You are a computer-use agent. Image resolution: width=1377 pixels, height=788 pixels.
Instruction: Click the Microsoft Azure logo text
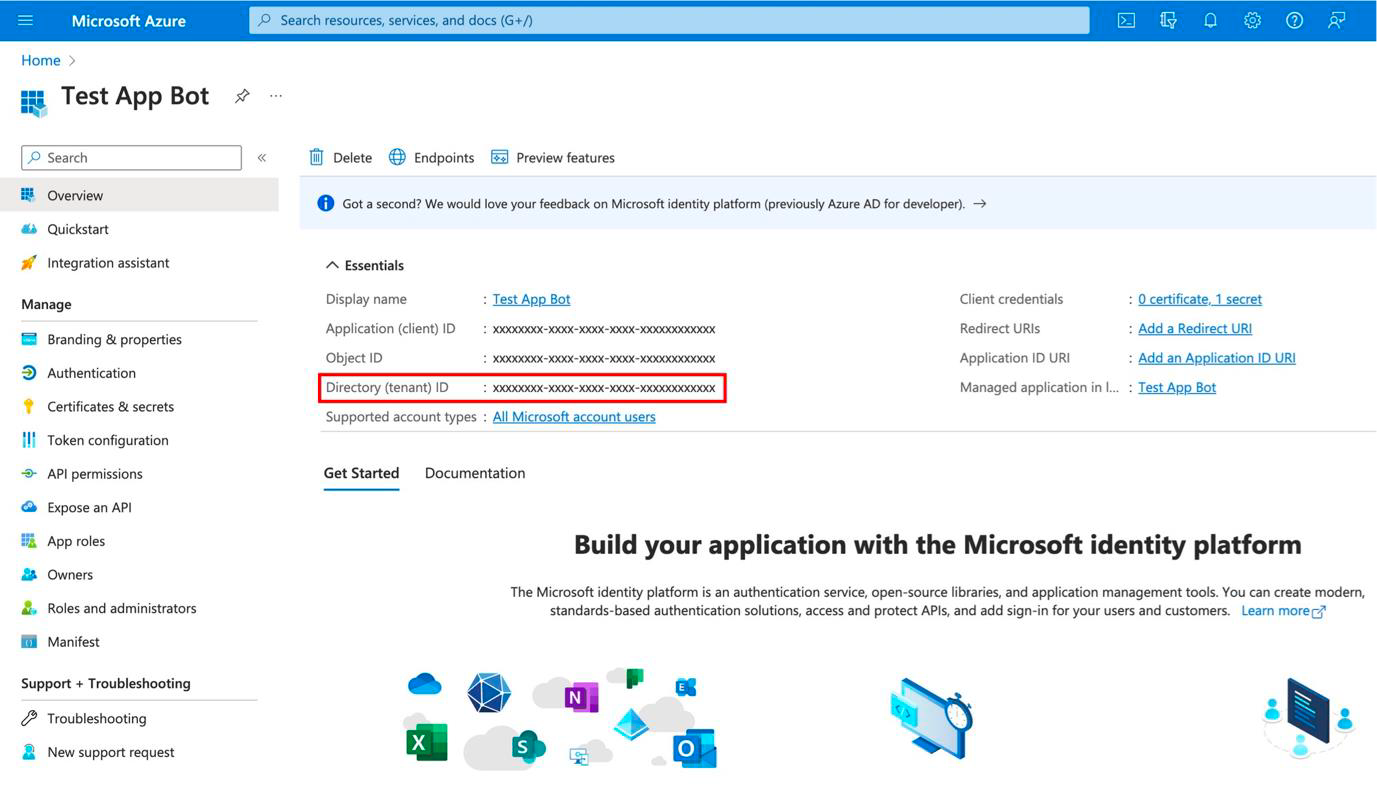[129, 20]
